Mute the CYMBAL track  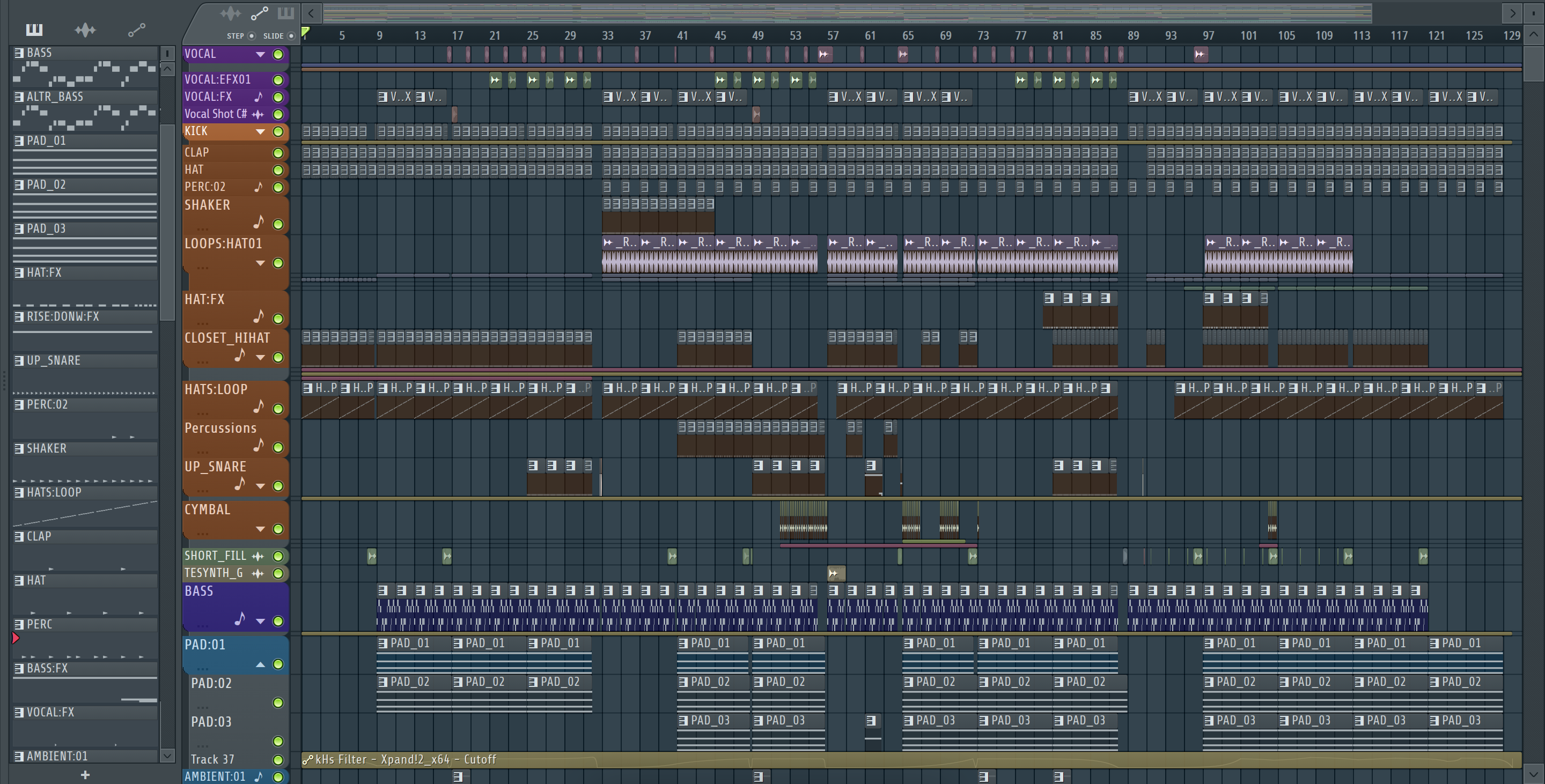coord(278,529)
